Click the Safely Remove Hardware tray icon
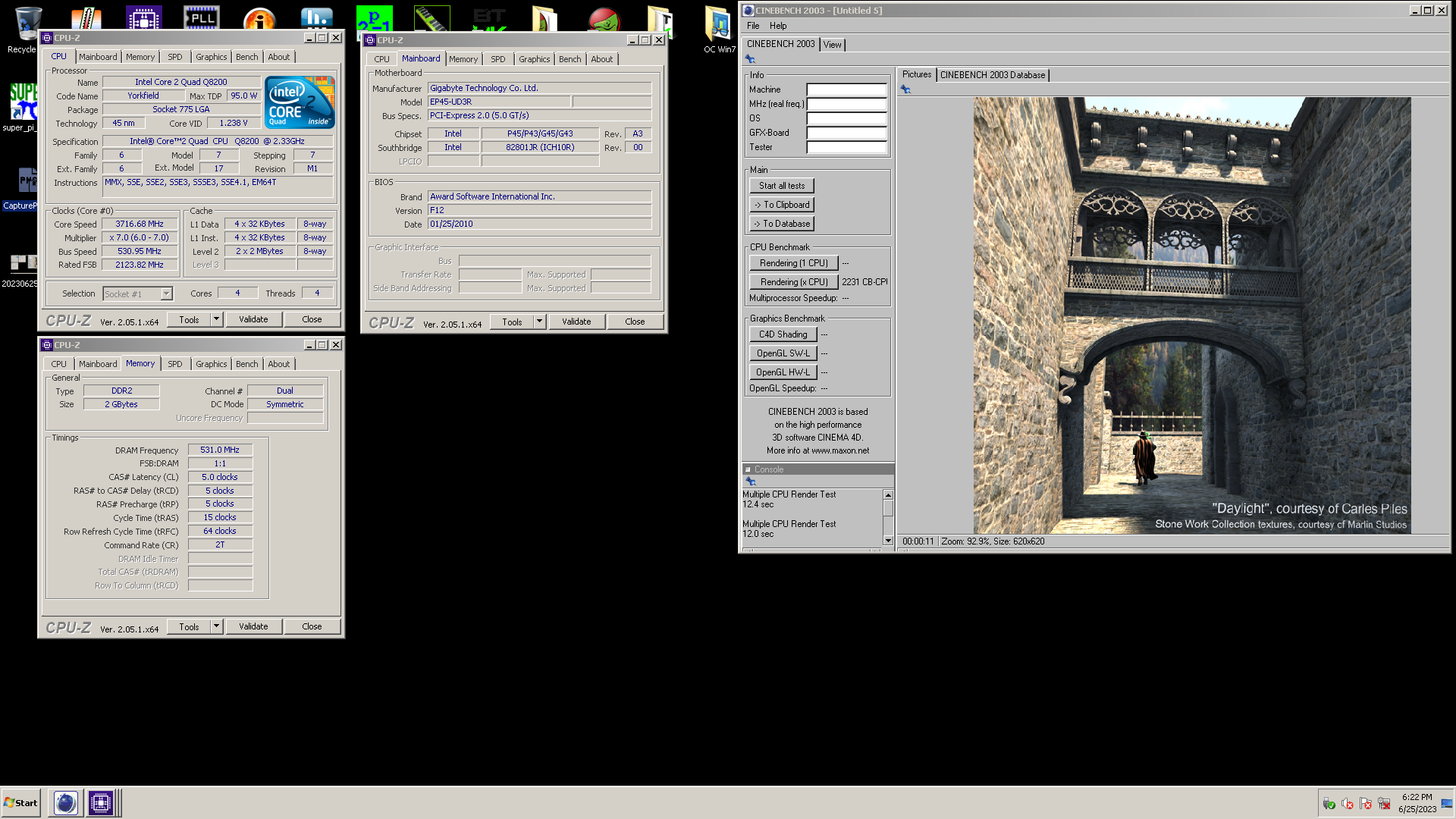 click(1329, 804)
